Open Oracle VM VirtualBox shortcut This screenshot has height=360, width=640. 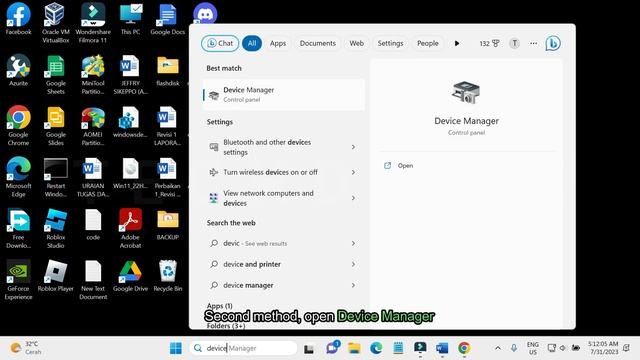[56, 23]
